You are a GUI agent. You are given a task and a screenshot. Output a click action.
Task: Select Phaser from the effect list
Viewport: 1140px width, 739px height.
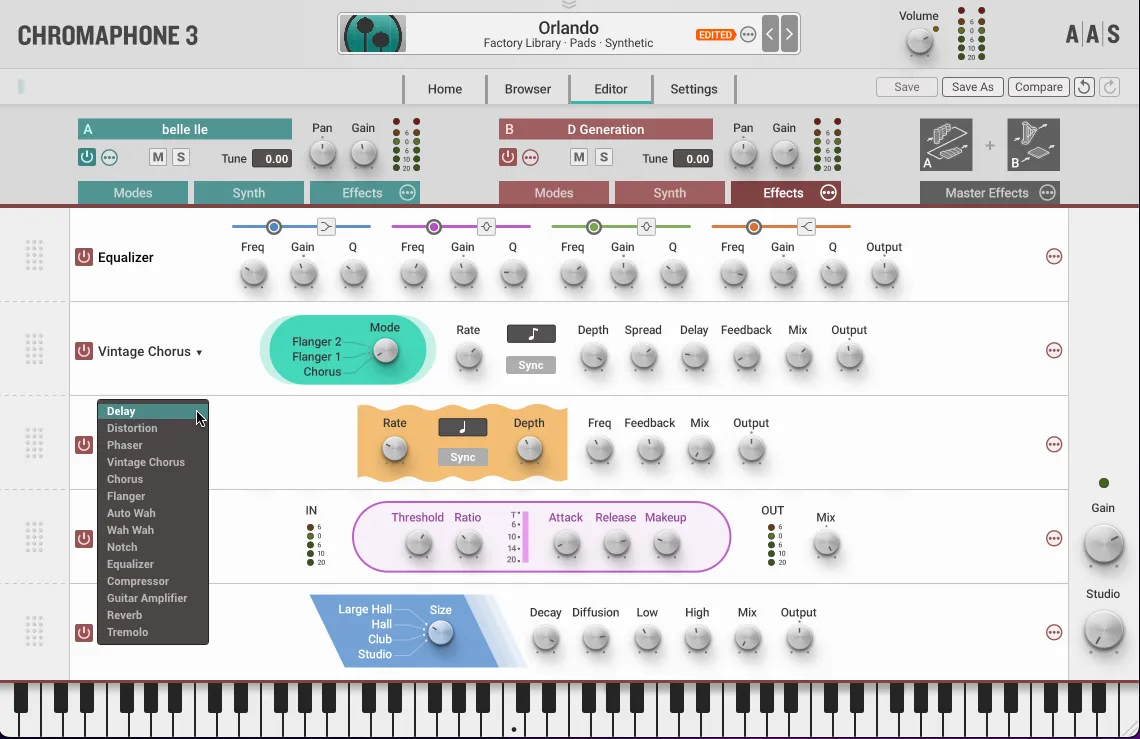[x=127, y=444]
